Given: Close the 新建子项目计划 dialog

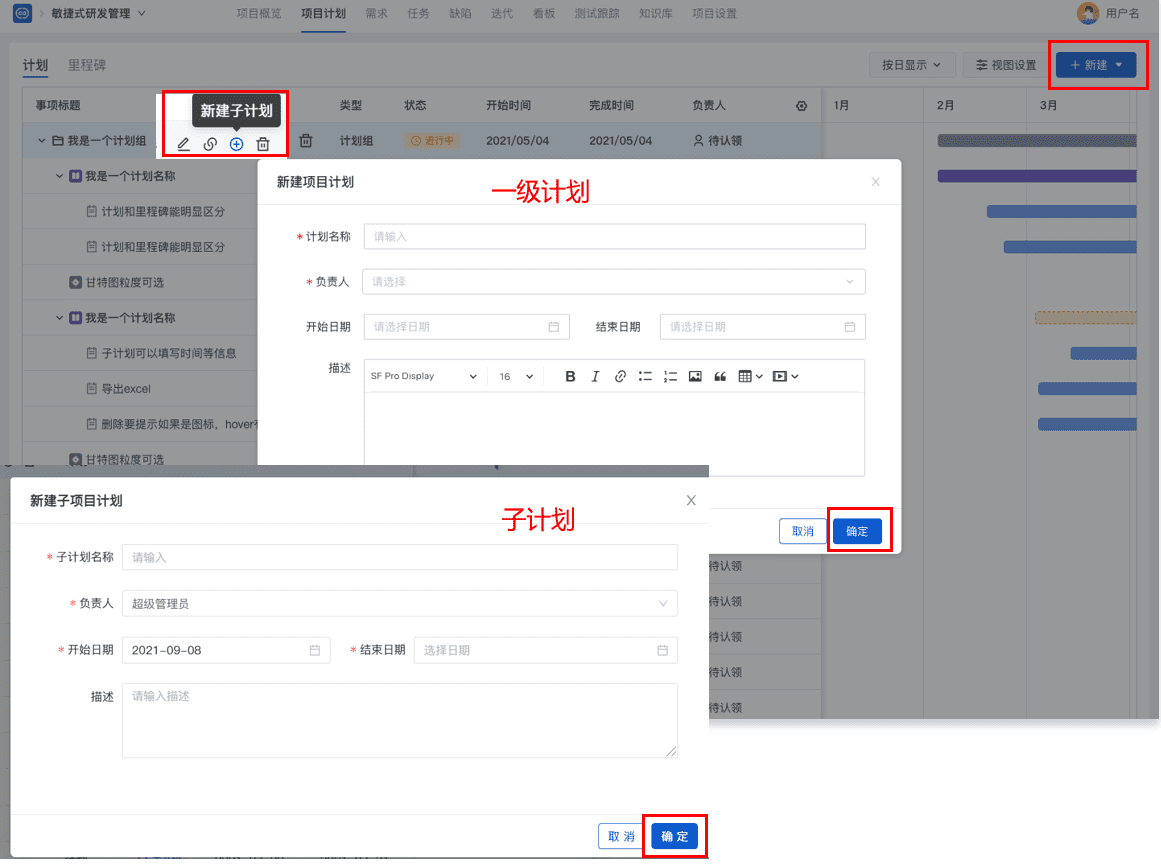Looking at the screenshot, I should 691,500.
